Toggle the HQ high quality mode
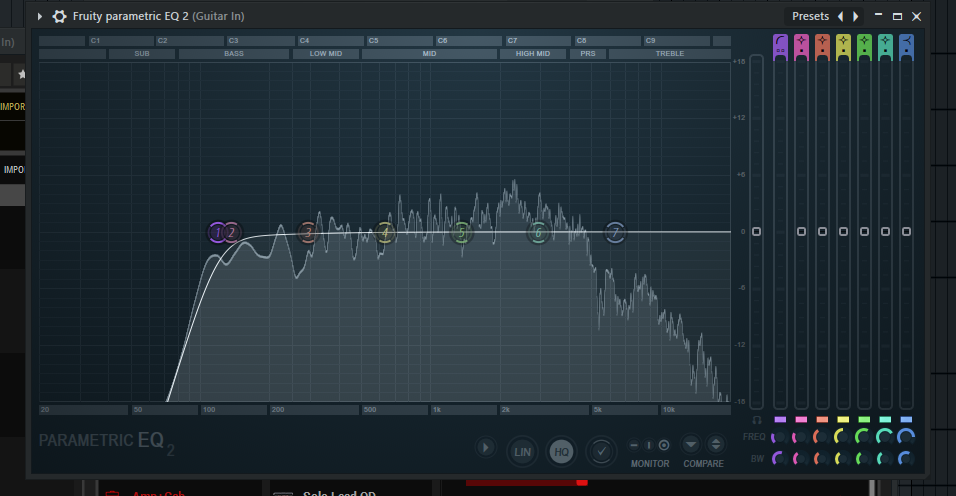956x496 pixels. click(x=561, y=451)
